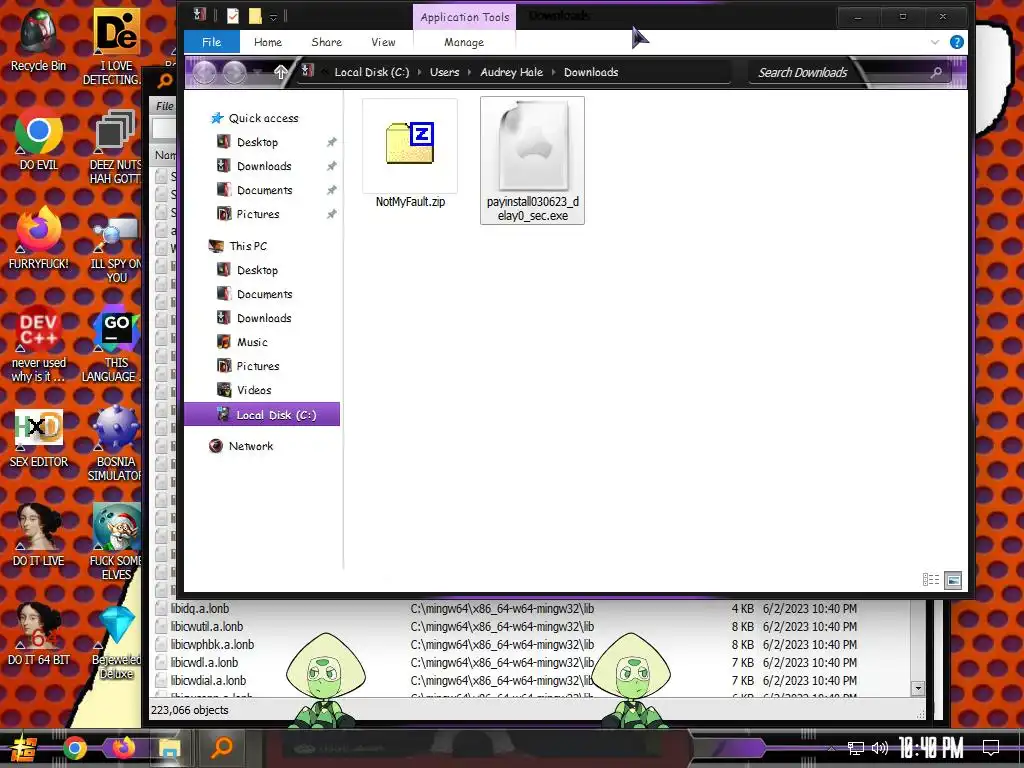Open Desktop under Quick access
The height and width of the screenshot is (768, 1024).
click(x=248, y=142)
